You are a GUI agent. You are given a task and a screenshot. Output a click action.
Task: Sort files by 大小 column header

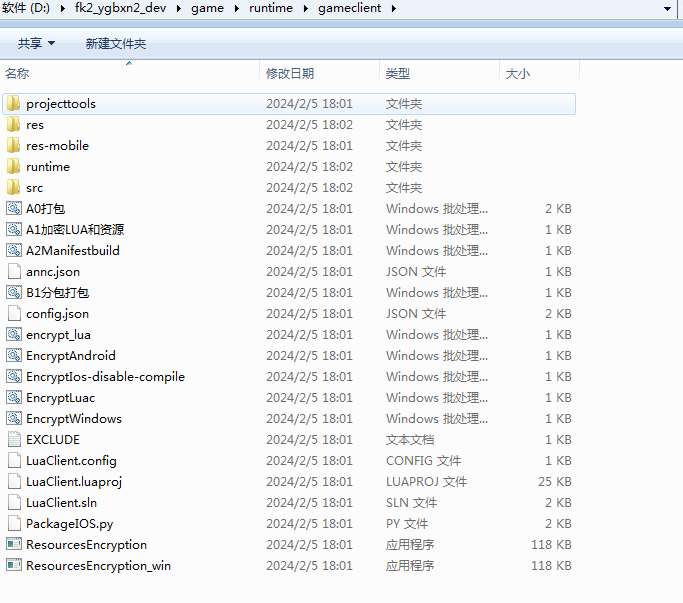[518, 74]
